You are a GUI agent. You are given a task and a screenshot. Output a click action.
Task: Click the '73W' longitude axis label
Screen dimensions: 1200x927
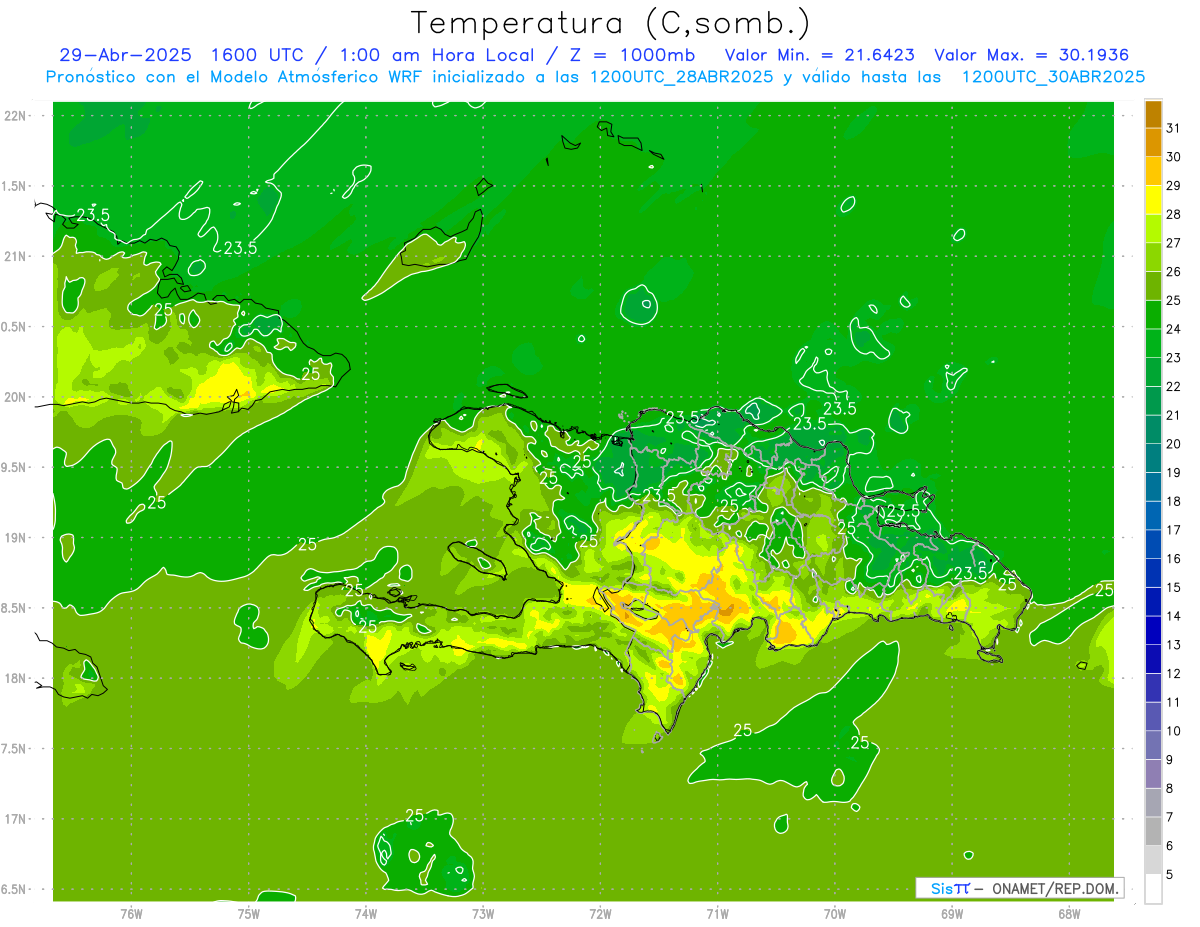point(483,914)
